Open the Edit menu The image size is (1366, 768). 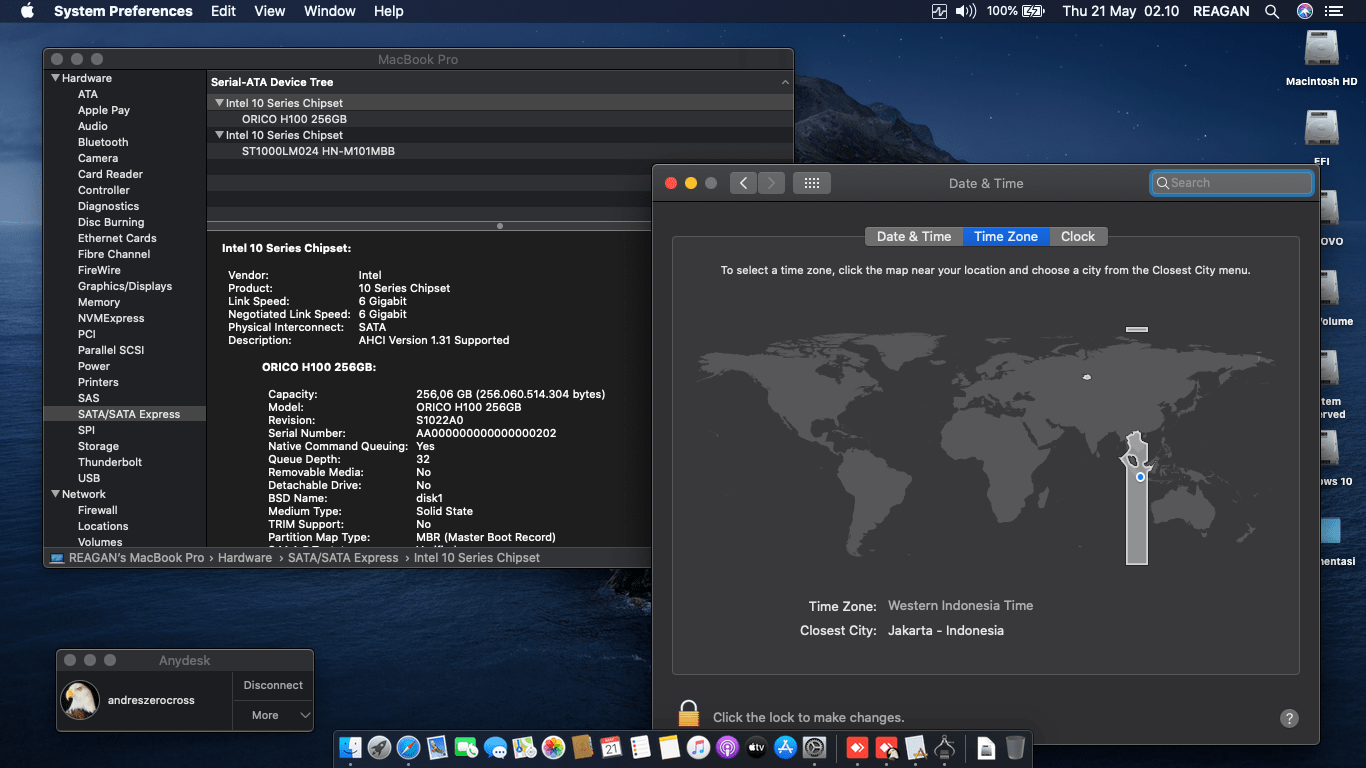[223, 11]
